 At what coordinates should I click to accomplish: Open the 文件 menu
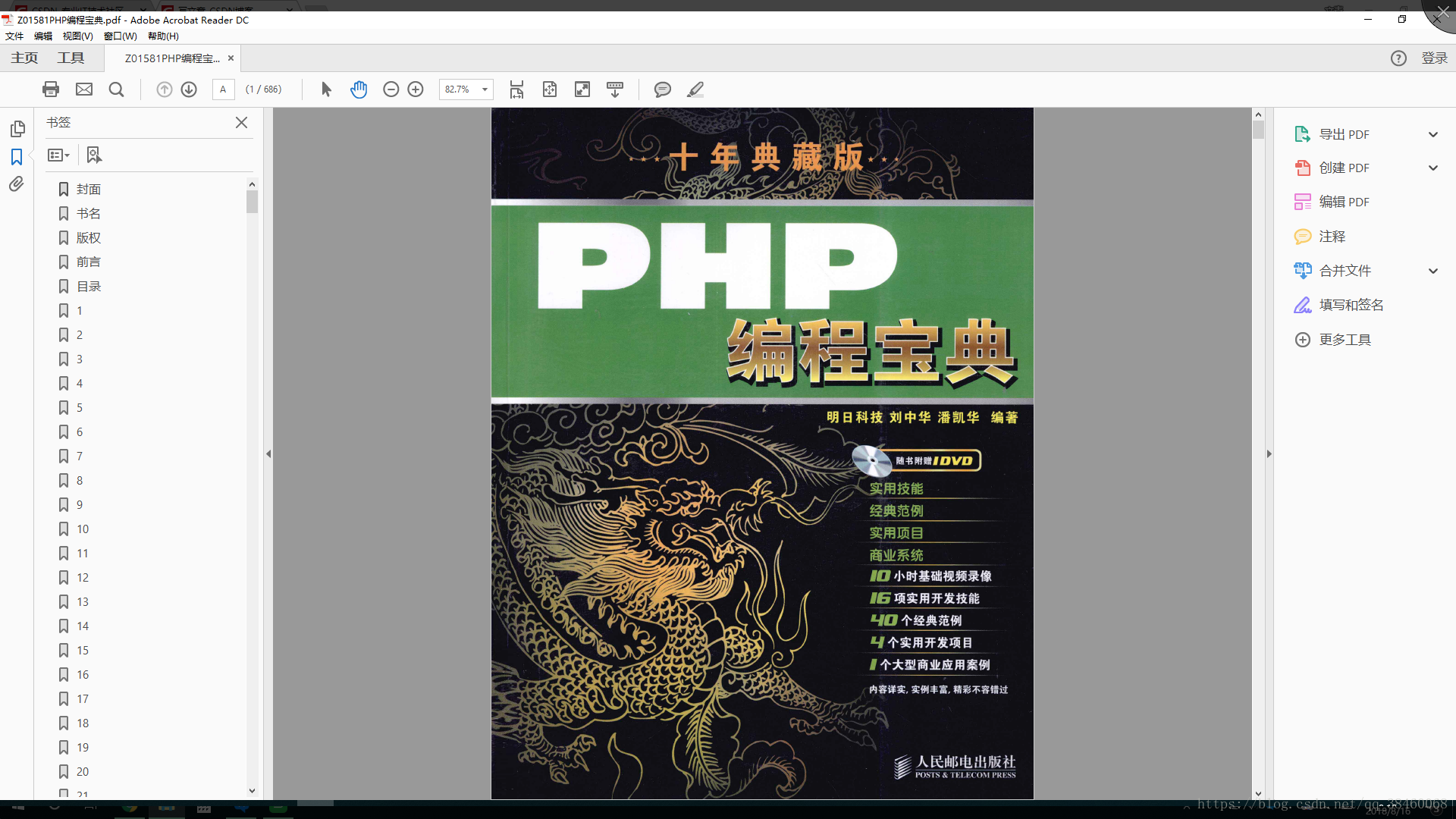click(14, 36)
